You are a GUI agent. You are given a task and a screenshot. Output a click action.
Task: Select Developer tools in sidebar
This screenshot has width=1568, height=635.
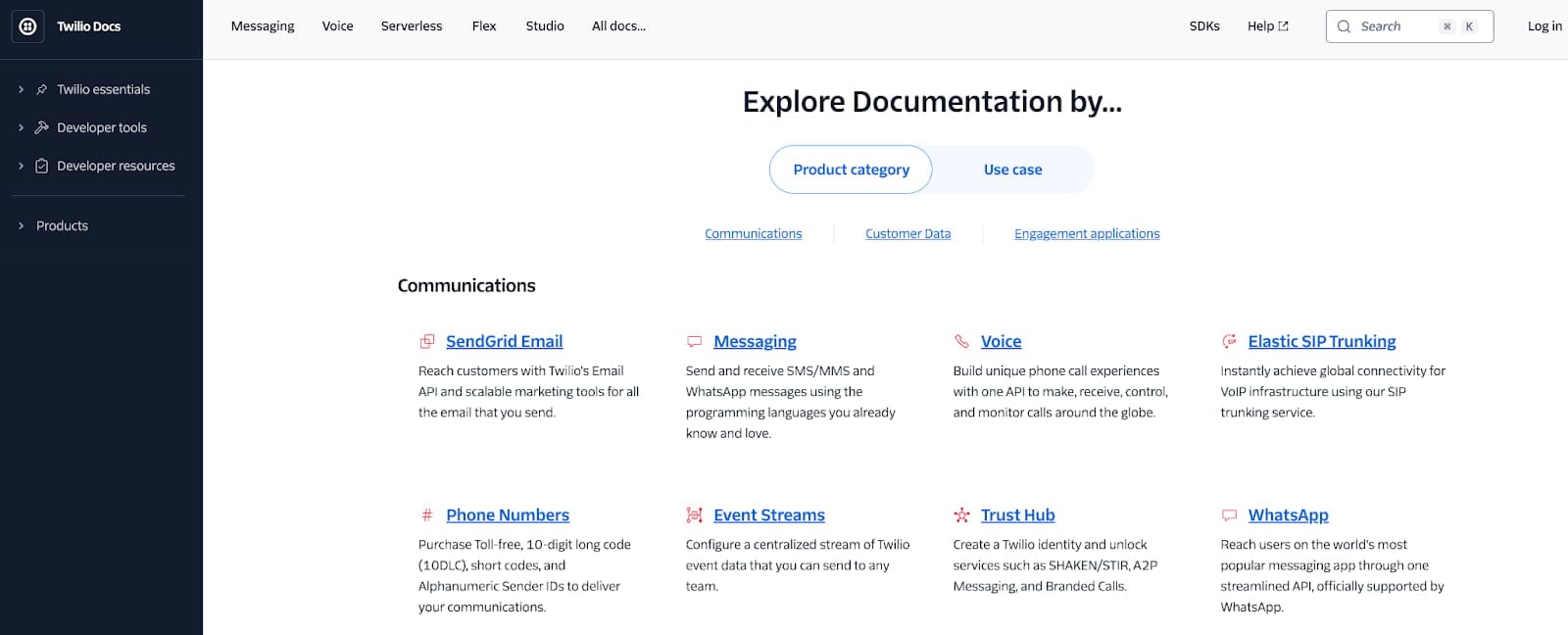point(102,127)
